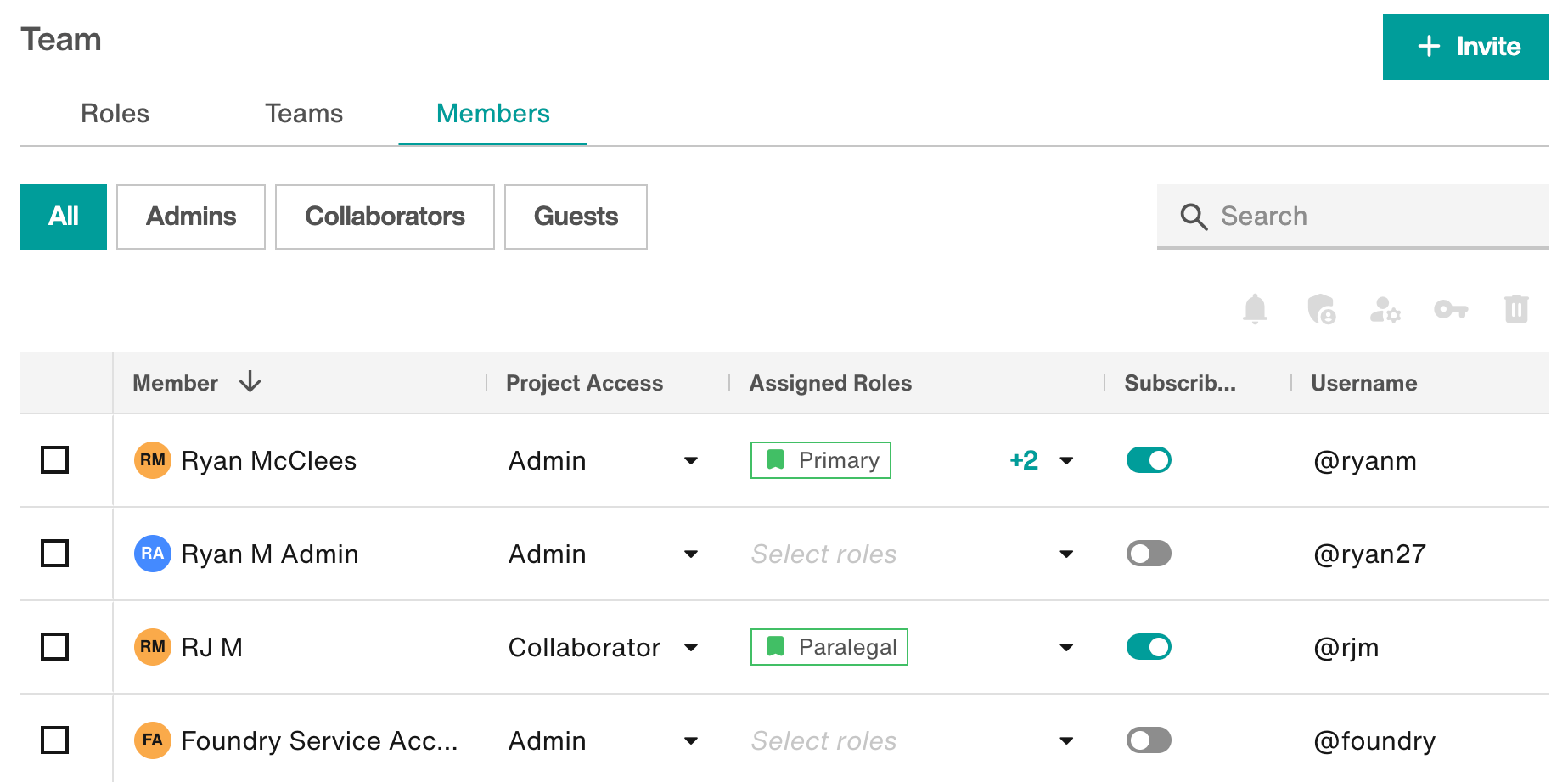Image resolution: width=1568 pixels, height=782 pixels.
Task: Open Project Access dropdown for Ryan M Admin
Action: coord(691,554)
